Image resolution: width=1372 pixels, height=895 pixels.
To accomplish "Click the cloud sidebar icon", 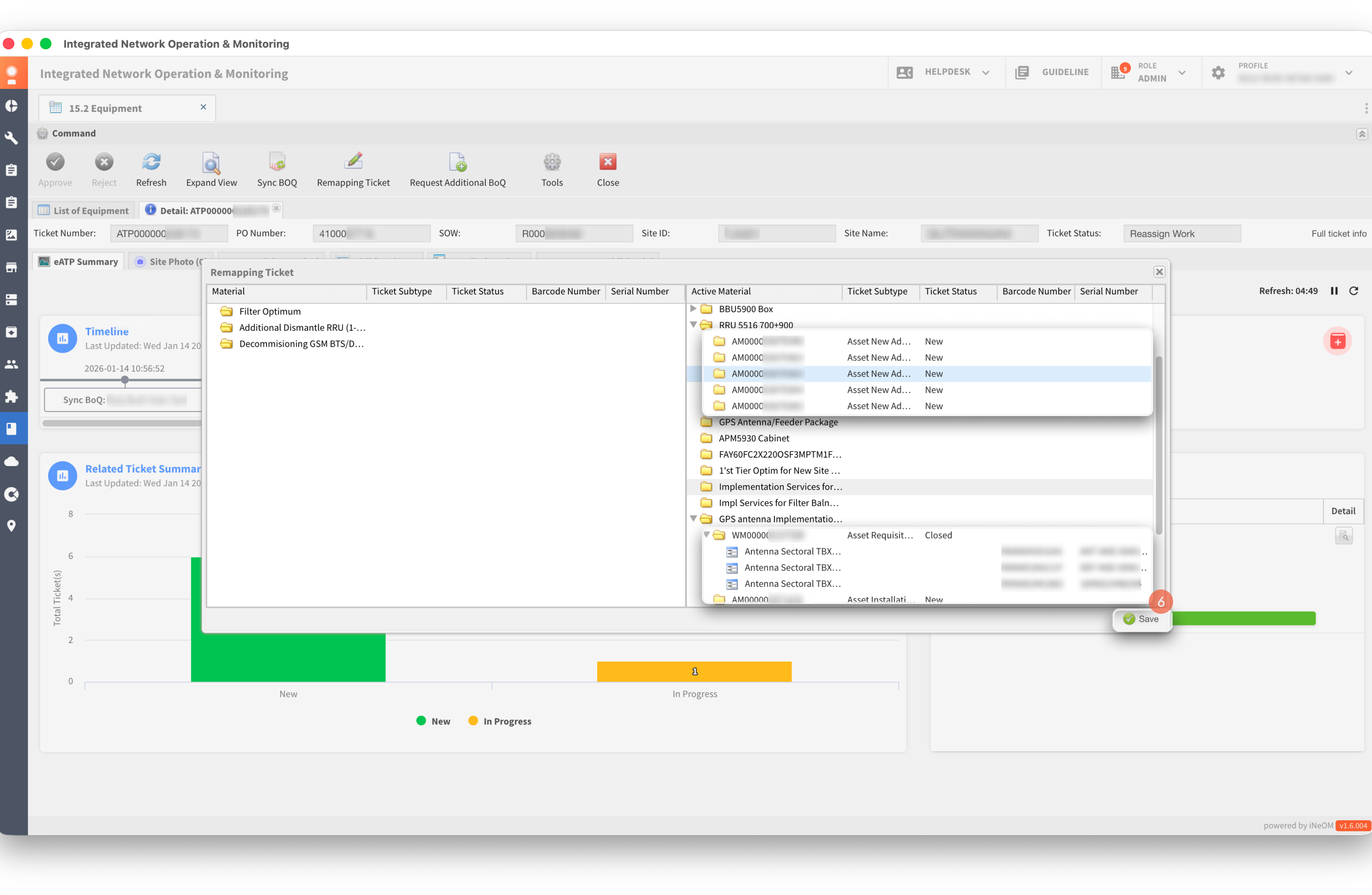I will [x=11, y=461].
